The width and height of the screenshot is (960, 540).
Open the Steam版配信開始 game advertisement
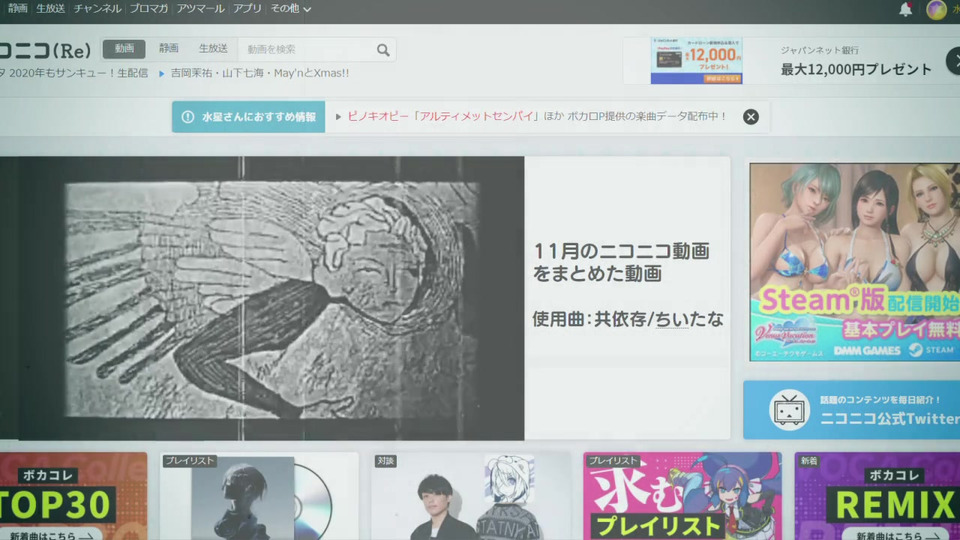pyautogui.click(x=855, y=262)
